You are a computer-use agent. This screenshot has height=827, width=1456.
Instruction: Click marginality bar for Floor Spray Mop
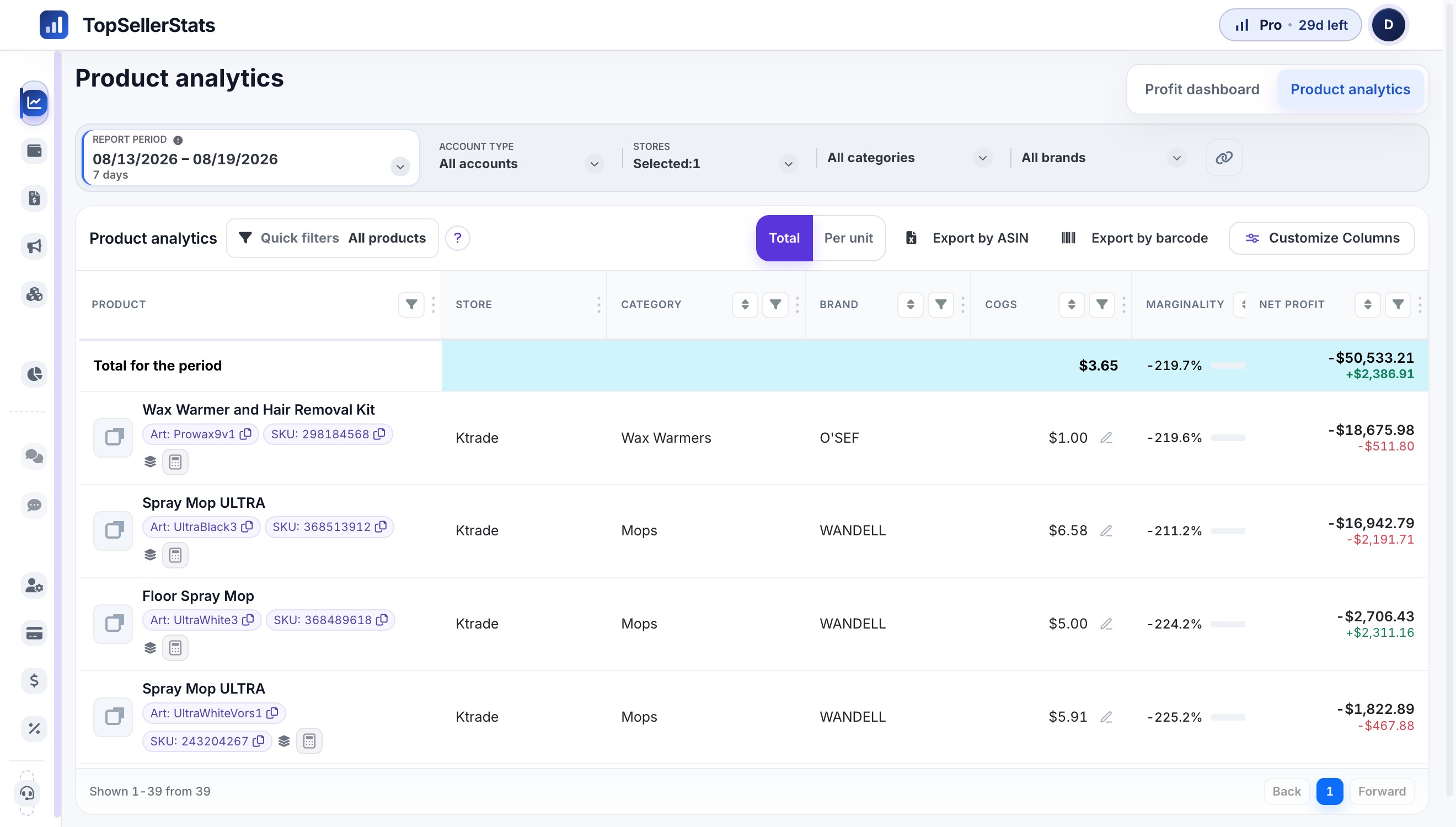pos(1228,624)
